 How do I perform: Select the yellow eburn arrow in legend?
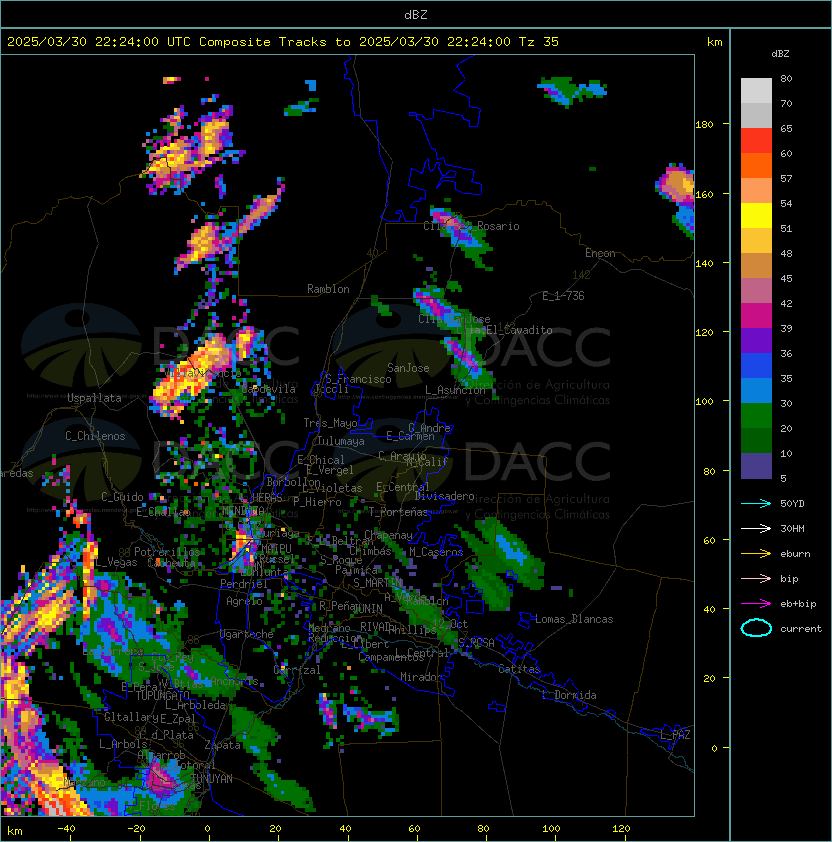pos(756,554)
